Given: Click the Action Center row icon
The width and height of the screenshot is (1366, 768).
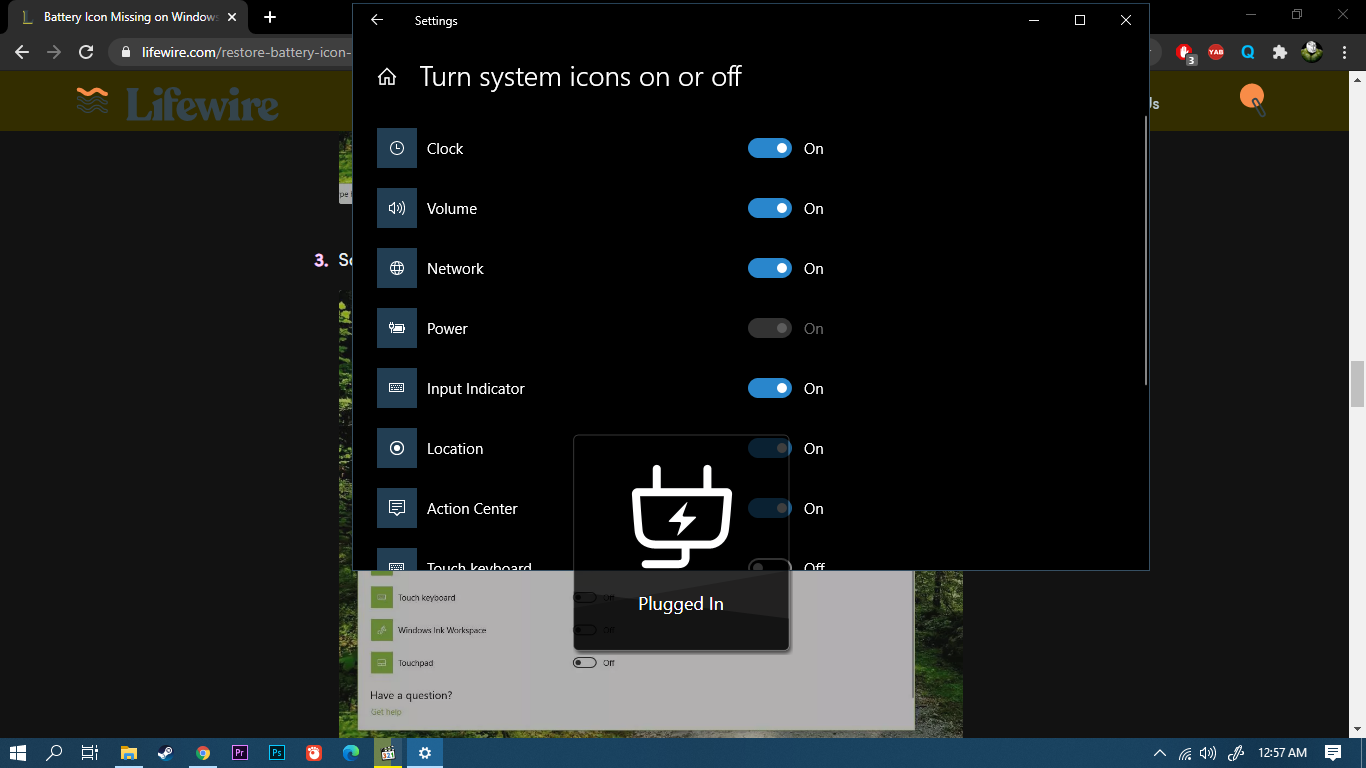Looking at the screenshot, I should (397, 508).
